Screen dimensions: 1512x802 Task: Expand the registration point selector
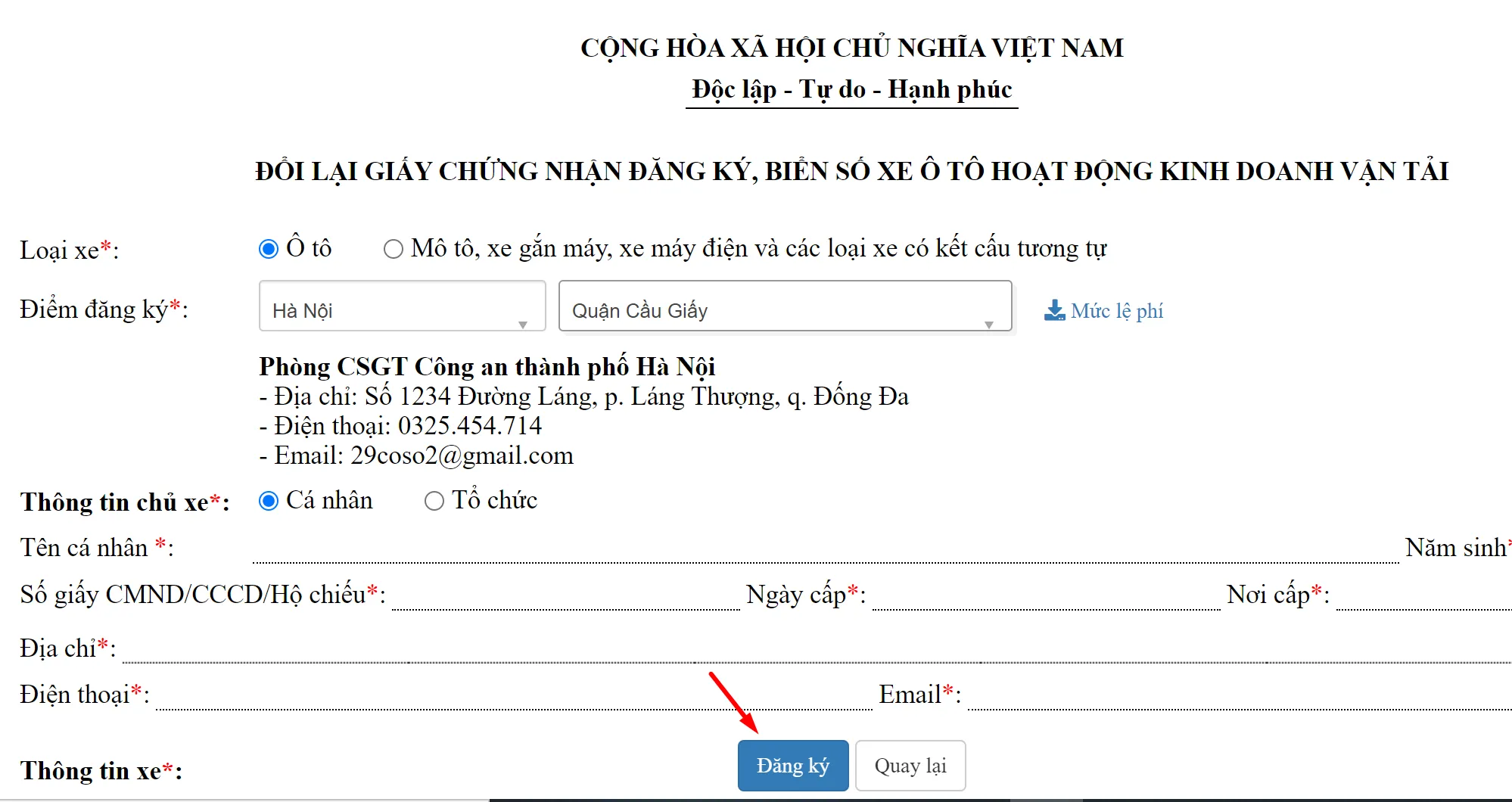point(401,308)
